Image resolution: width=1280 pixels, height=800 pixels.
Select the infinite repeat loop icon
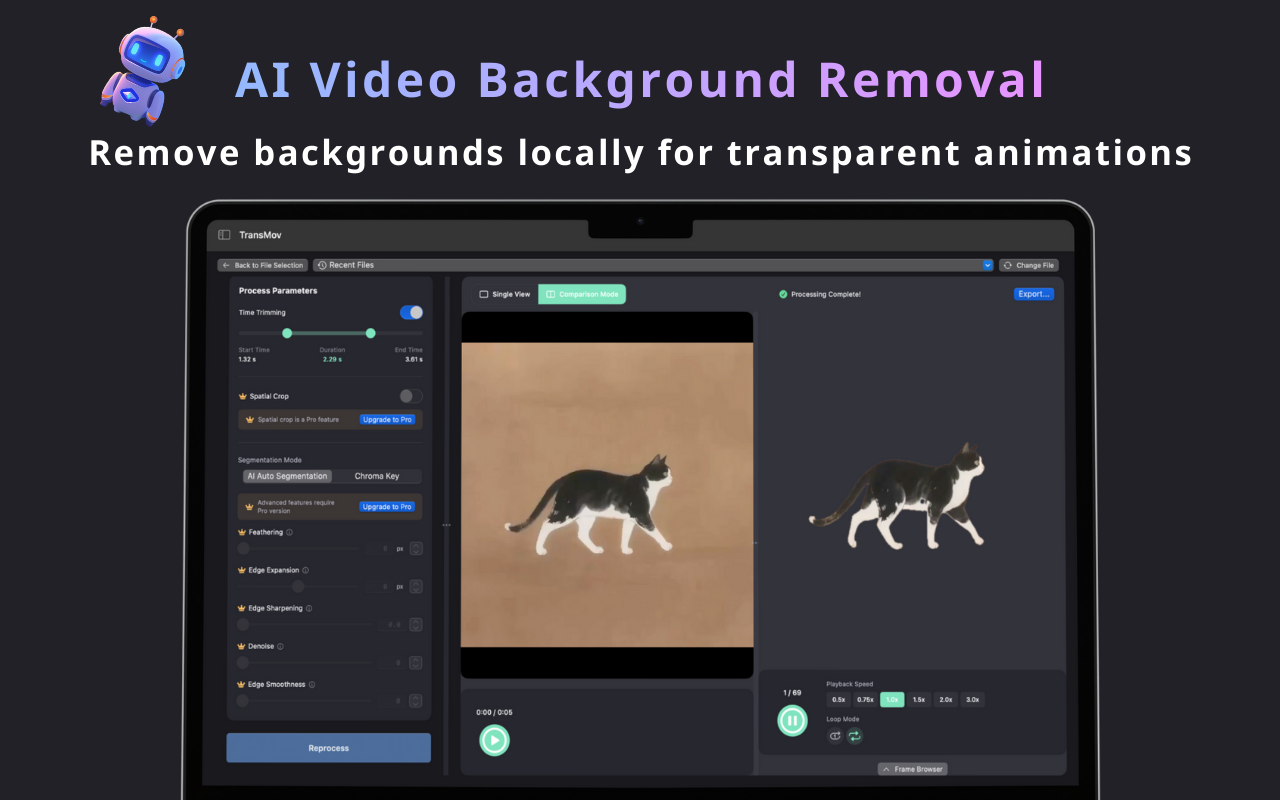(x=855, y=736)
